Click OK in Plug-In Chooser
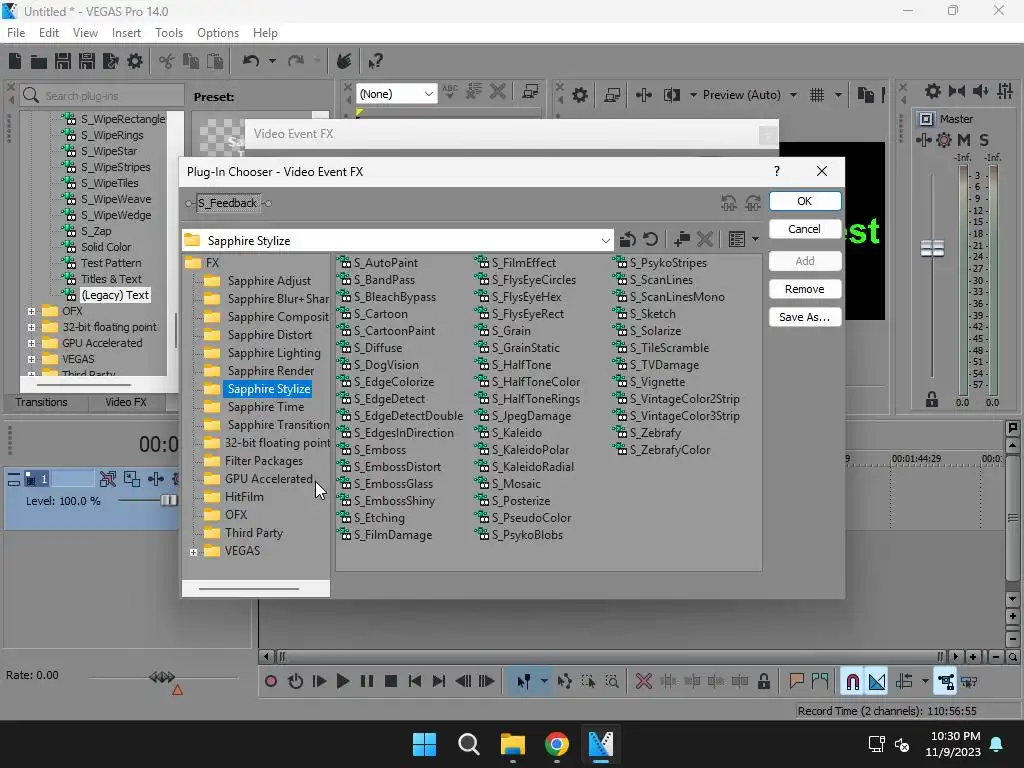Image resolution: width=1024 pixels, height=768 pixels. [x=805, y=201]
